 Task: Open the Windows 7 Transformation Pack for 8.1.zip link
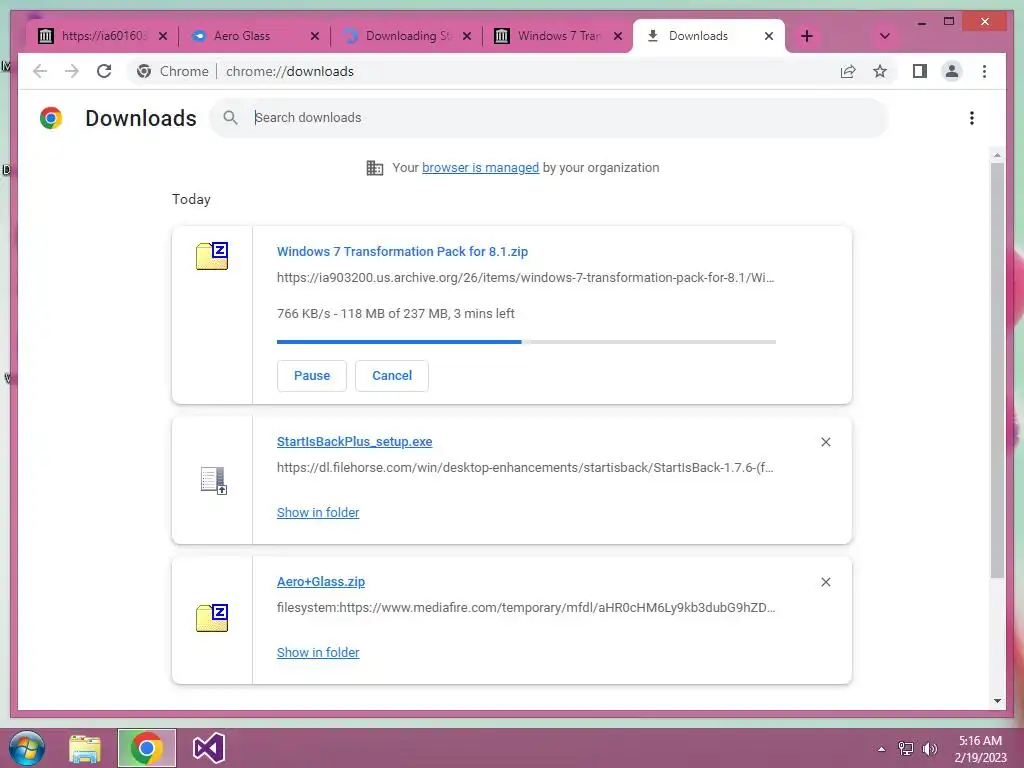[402, 251]
